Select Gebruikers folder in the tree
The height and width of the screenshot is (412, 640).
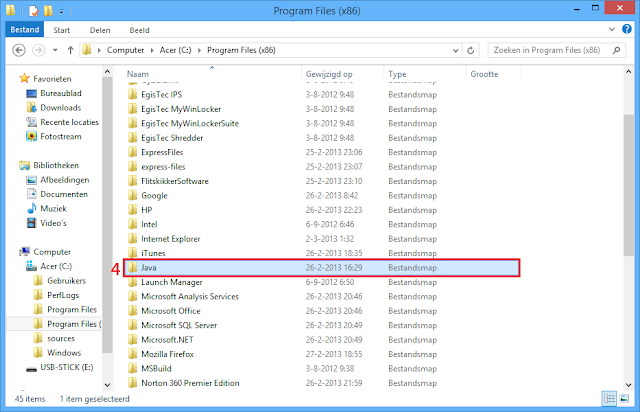pos(67,281)
